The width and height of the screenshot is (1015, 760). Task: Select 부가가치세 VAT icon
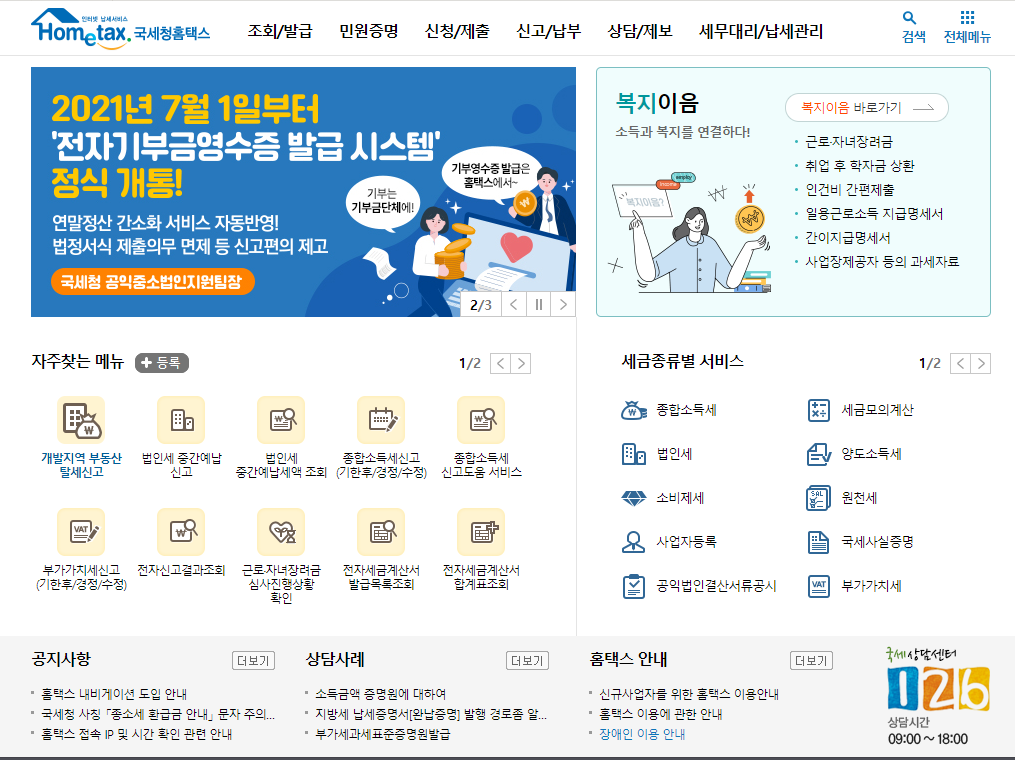point(819,587)
